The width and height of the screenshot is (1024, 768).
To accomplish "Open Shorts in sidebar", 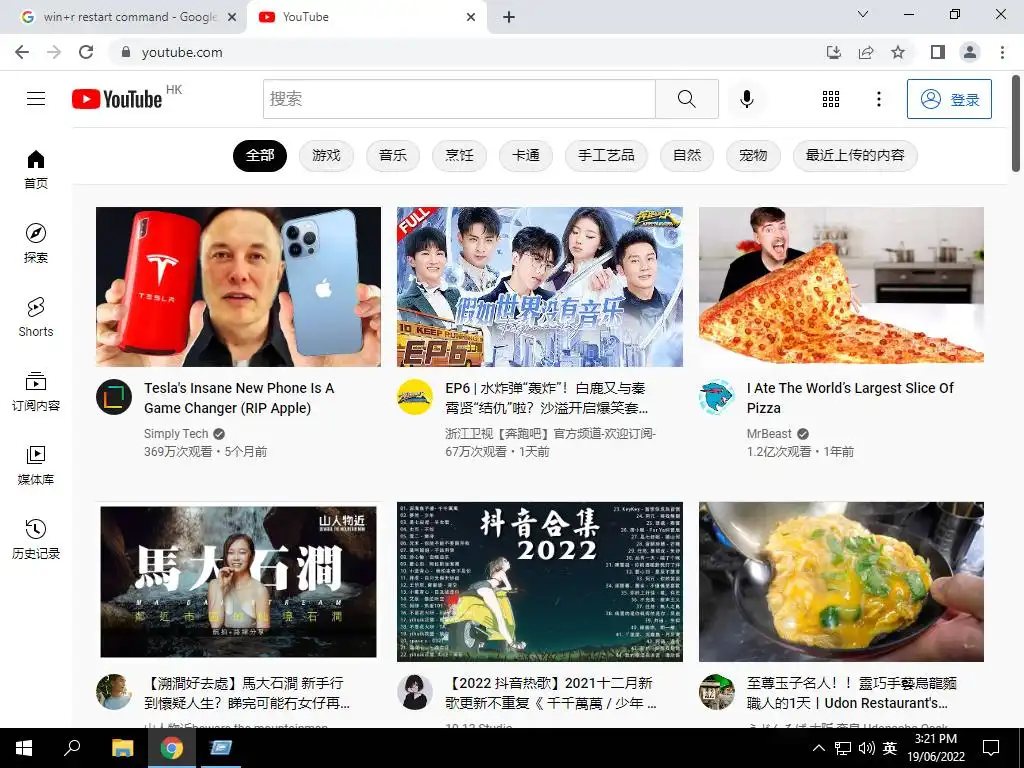I will tap(36, 317).
